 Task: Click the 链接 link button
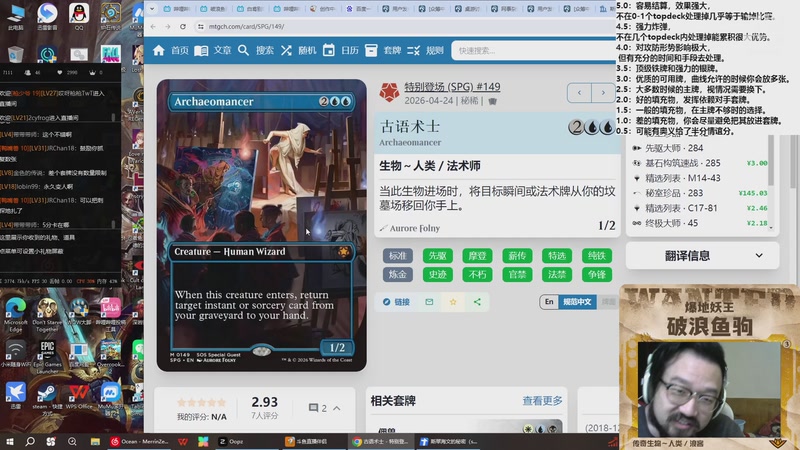pos(396,302)
